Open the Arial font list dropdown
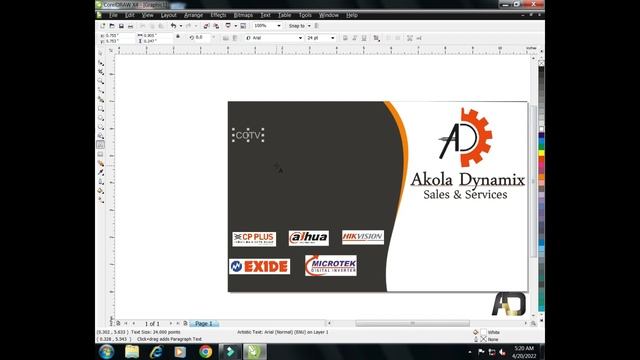Screen dimensions: 640x360 300,38
